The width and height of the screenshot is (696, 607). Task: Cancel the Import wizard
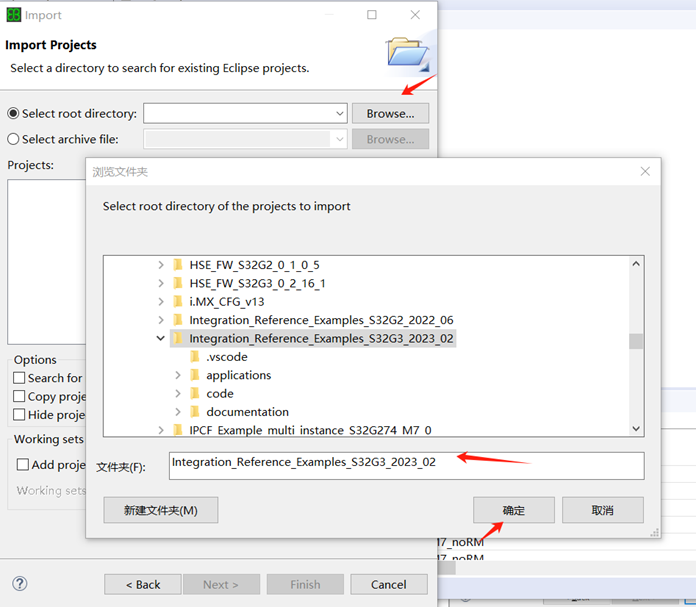[x=389, y=584]
